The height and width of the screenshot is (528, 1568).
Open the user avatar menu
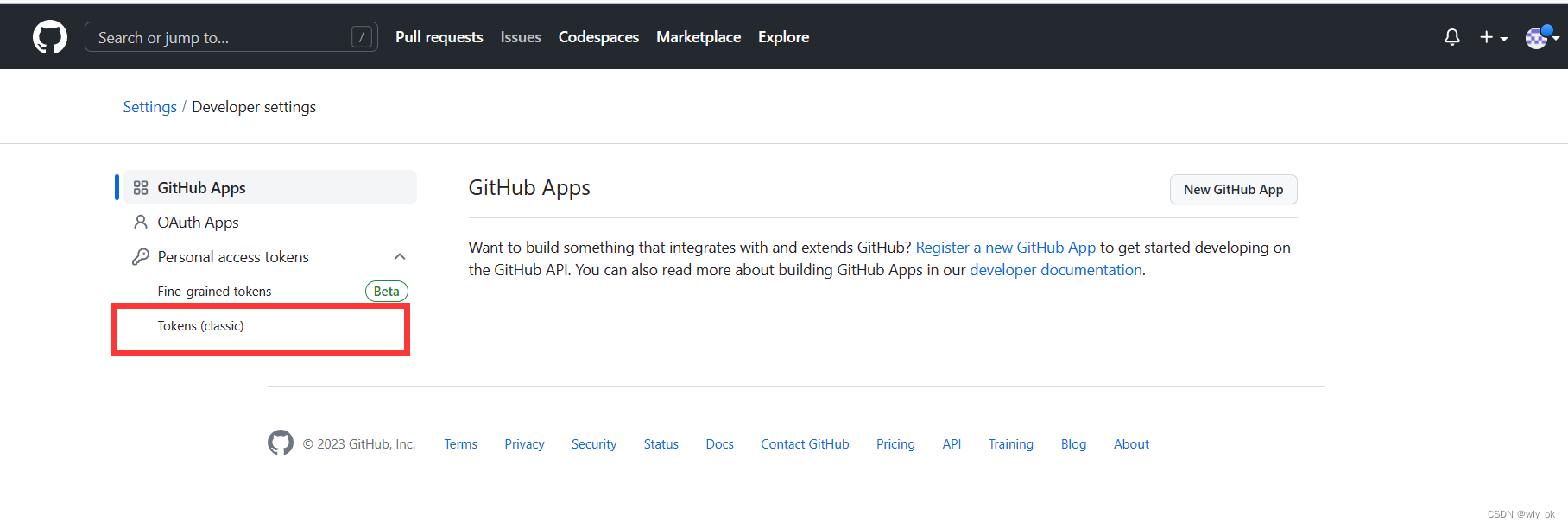click(1542, 37)
